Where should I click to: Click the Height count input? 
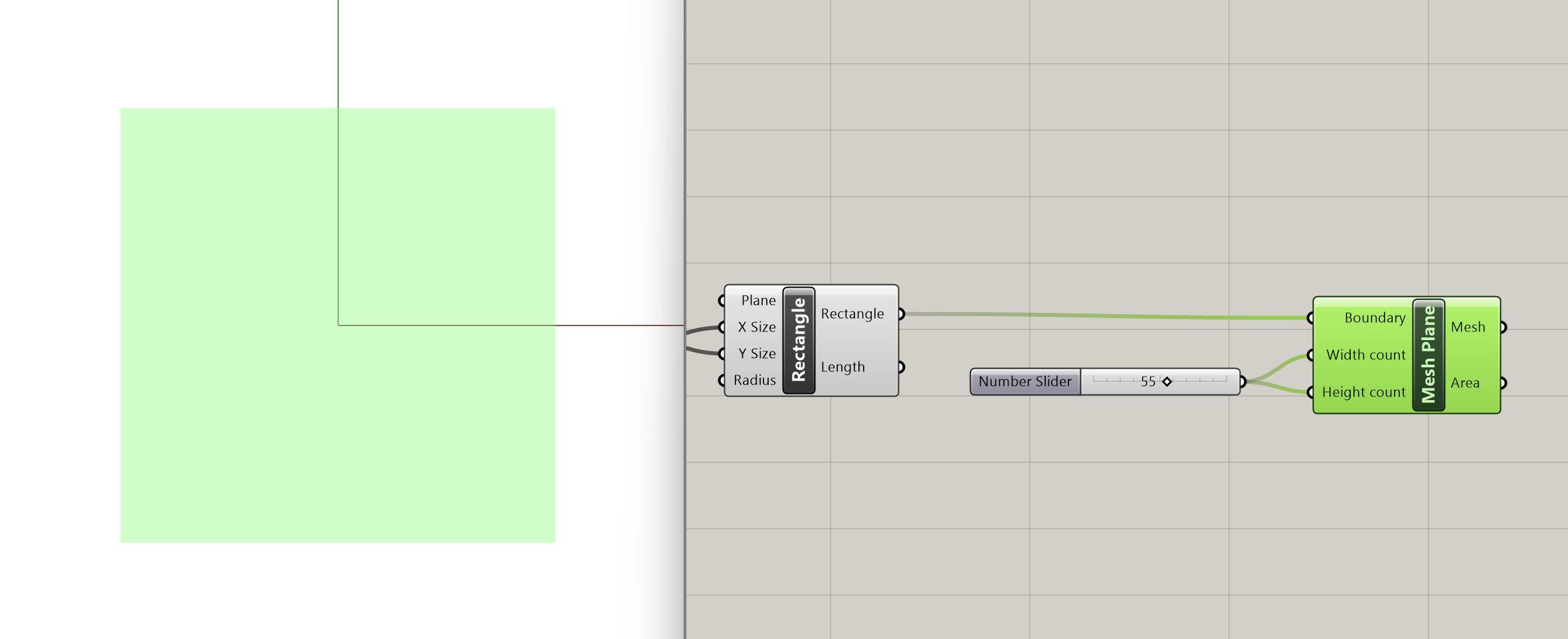pyautogui.click(x=1363, y=392)
